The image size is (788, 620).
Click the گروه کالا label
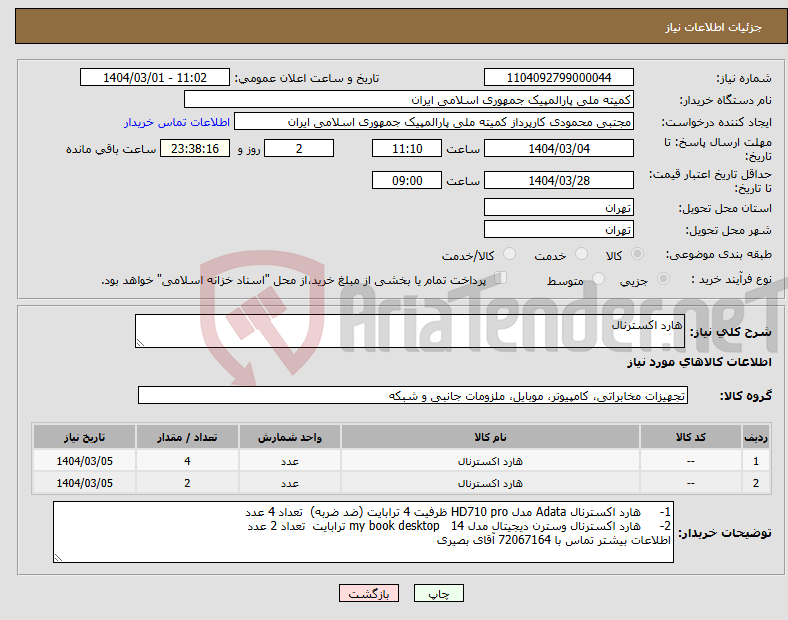point(746,396)
